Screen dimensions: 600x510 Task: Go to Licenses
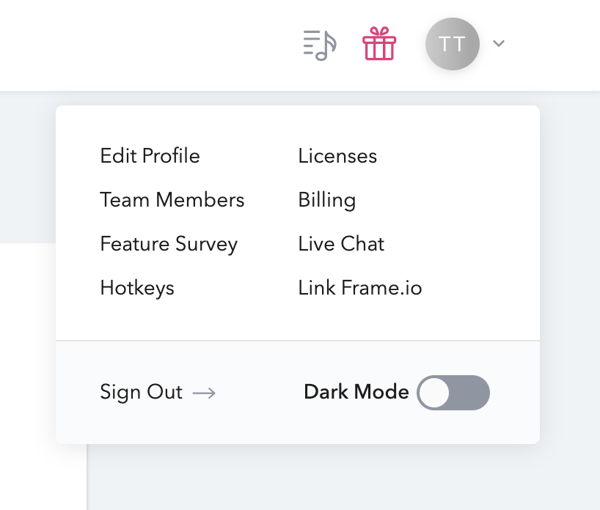point(337,156)
